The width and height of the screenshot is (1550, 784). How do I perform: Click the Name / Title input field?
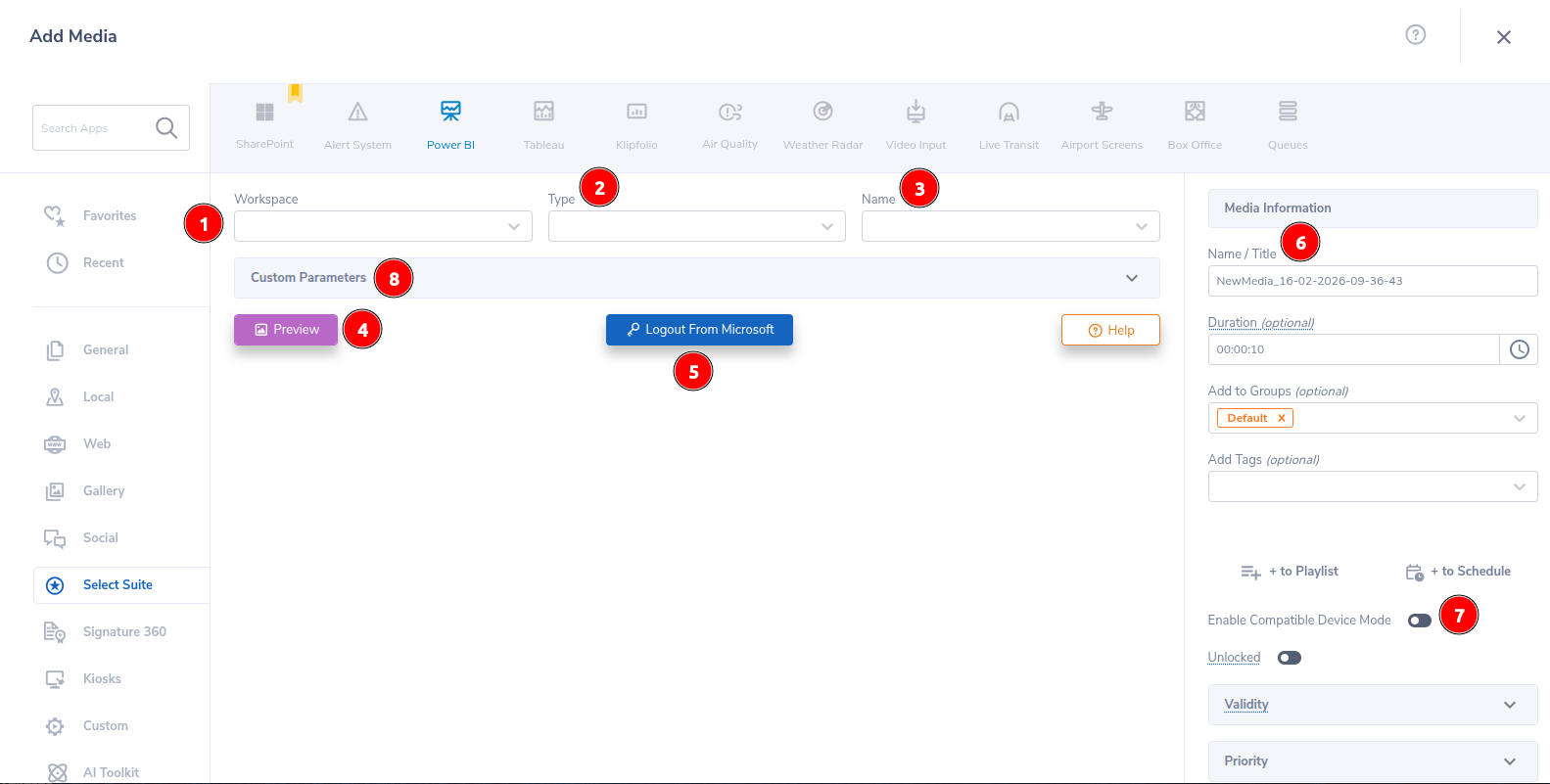[1373, 281]
